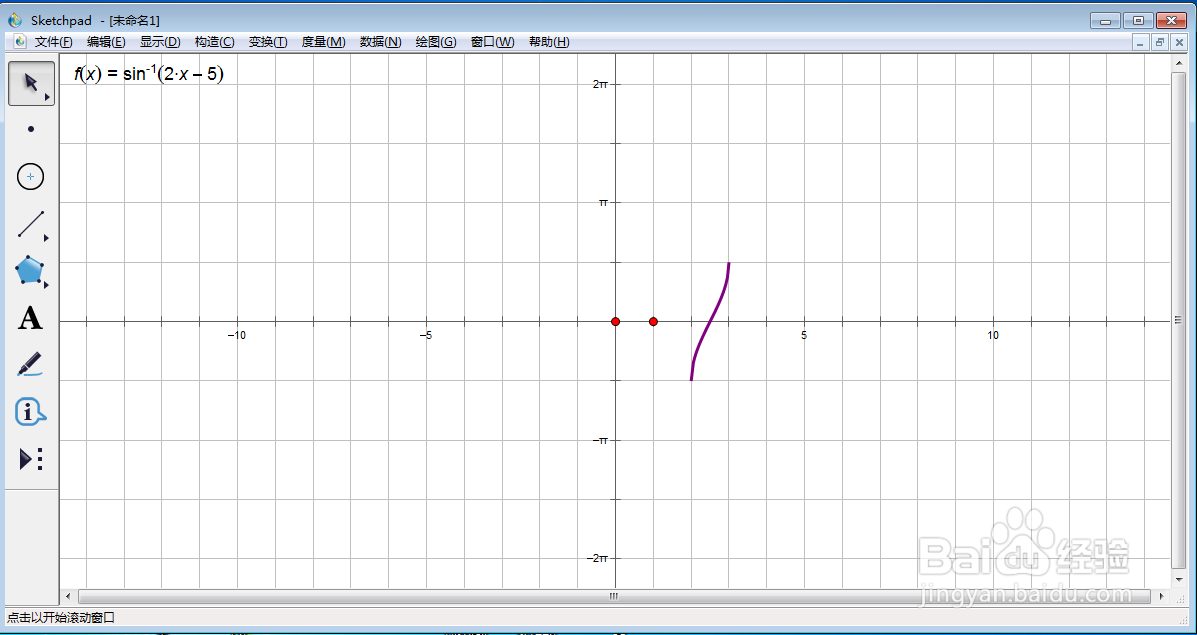The image size is (1197, 635).
Task: Click vertical scrollbar up arrow
Action: pos(1177,62)
